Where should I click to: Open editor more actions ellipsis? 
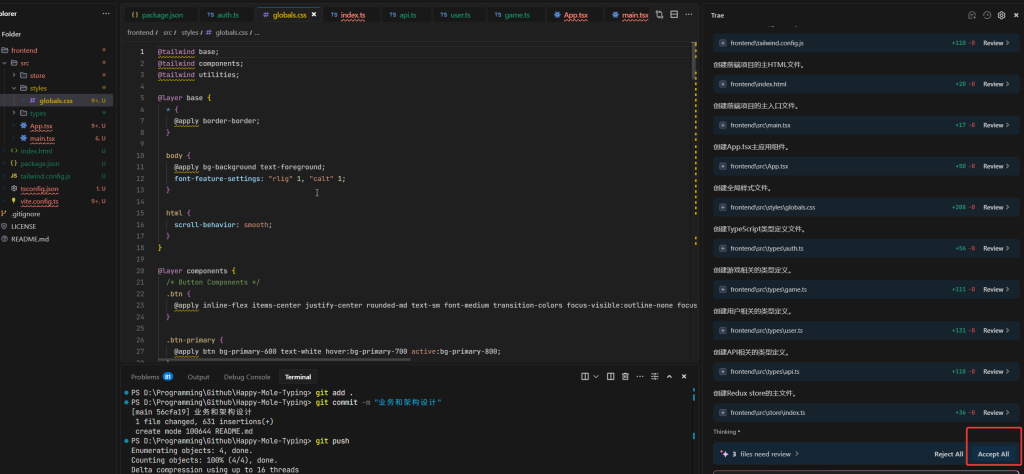click(688, 14)
